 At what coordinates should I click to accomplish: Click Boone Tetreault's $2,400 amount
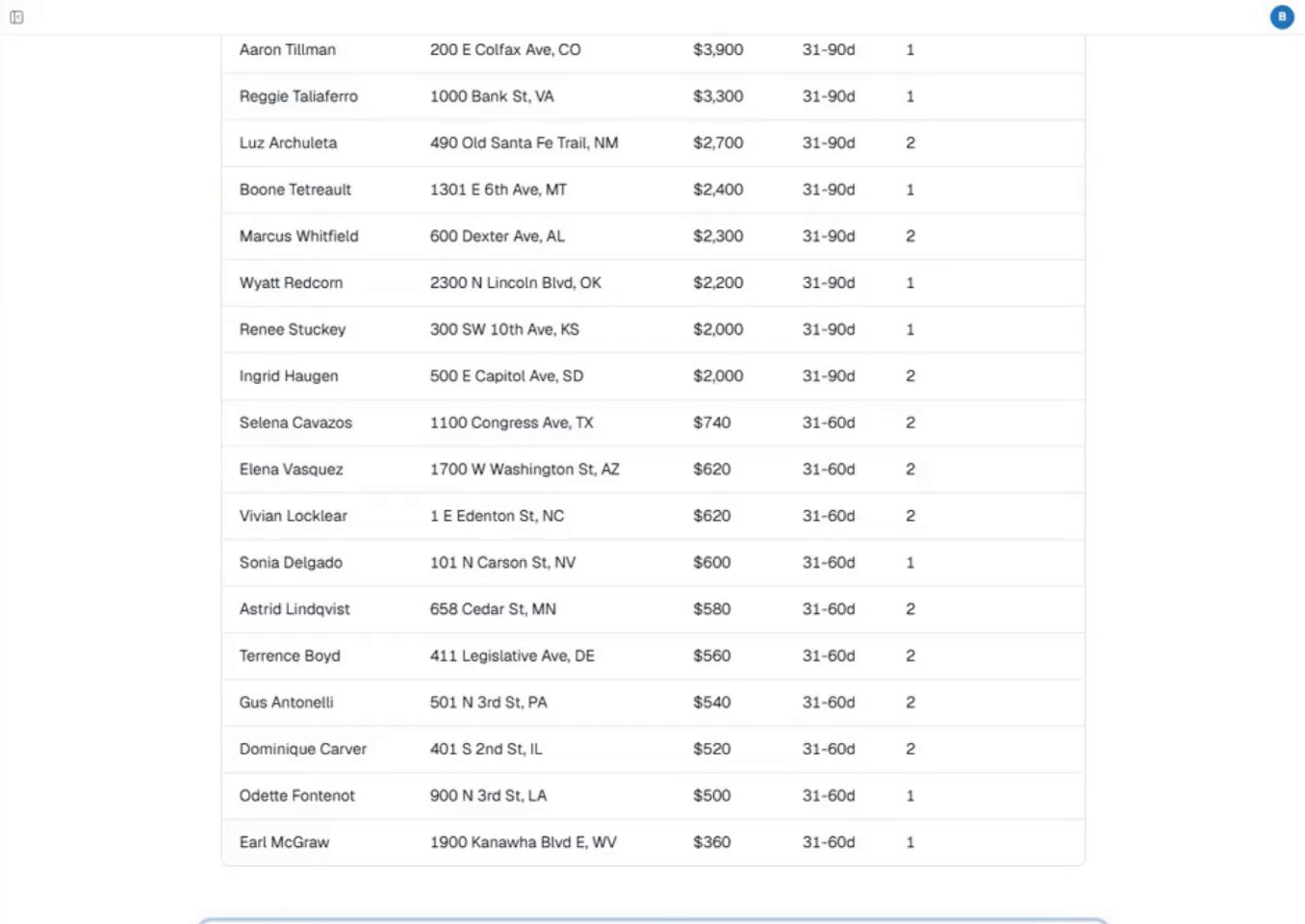(718, 190)
